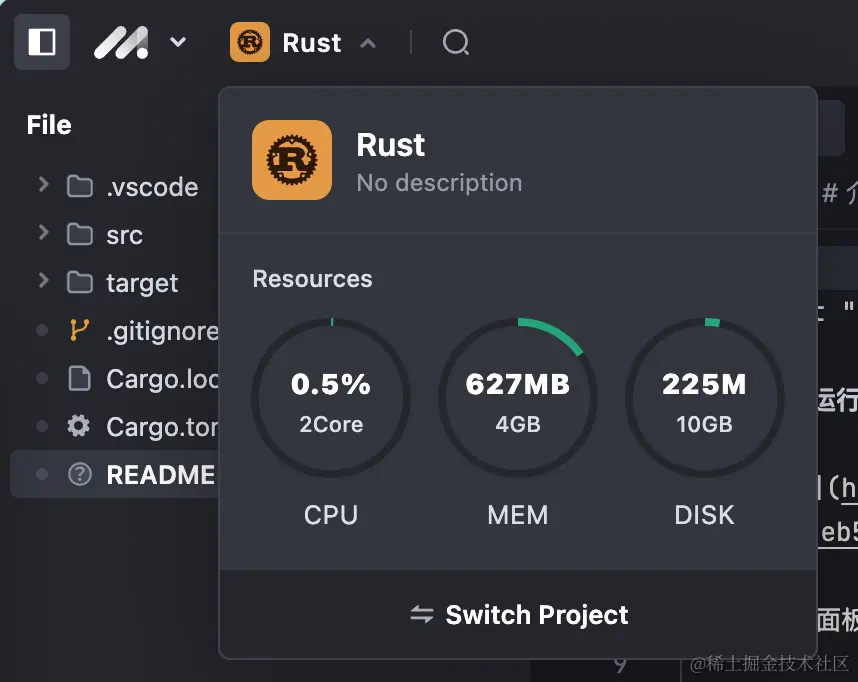
Task: Collapse the Rust project dropdown arrow
Action: click(x=368, y=43)
